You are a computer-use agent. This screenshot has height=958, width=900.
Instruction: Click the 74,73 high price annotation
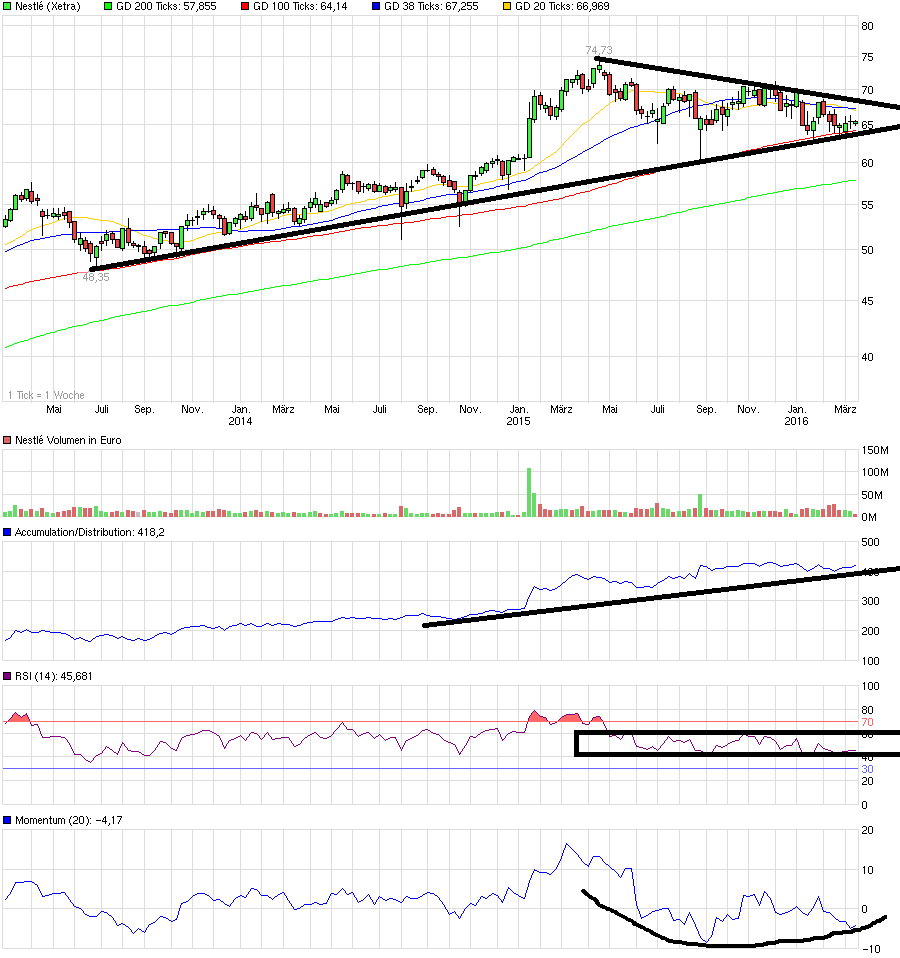click(599, 50)
